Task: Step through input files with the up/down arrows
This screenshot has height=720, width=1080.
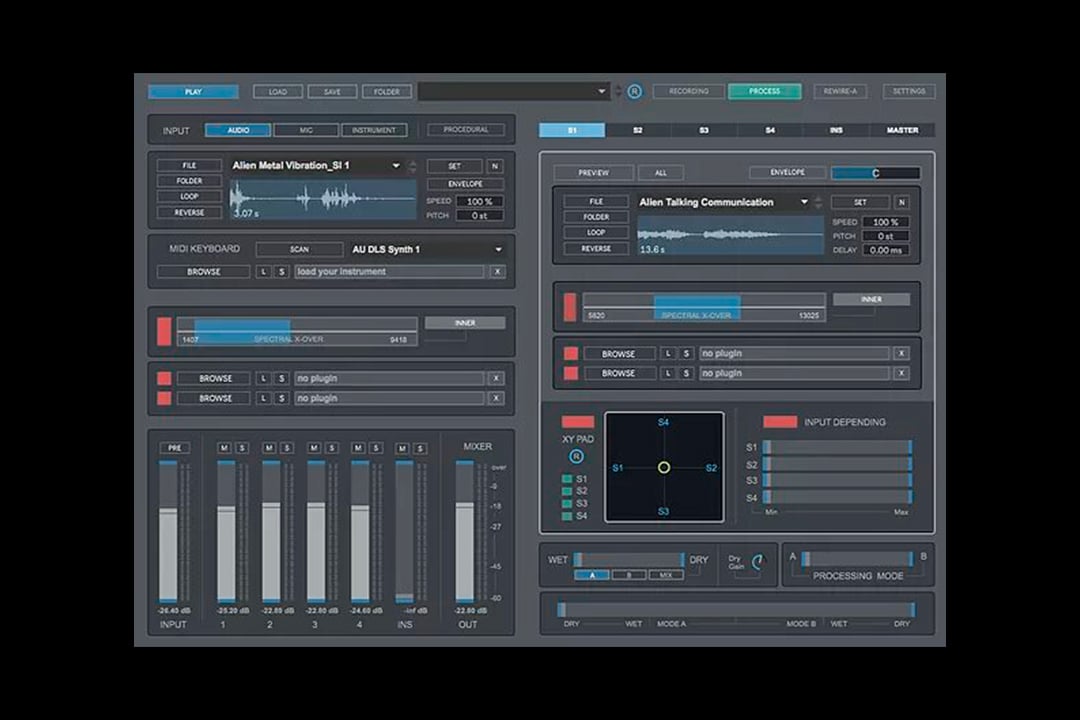Action: point(413,166)
